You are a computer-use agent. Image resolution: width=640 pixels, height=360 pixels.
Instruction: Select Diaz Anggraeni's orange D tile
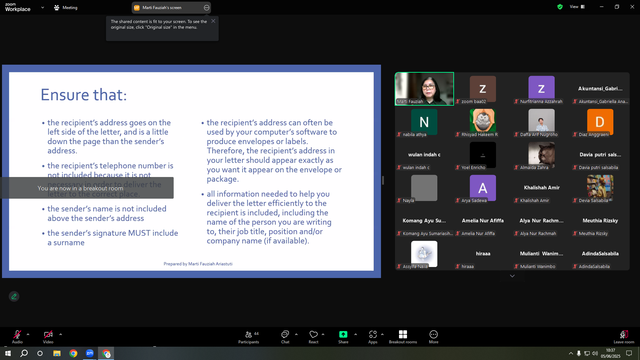[x=600, y=122]
